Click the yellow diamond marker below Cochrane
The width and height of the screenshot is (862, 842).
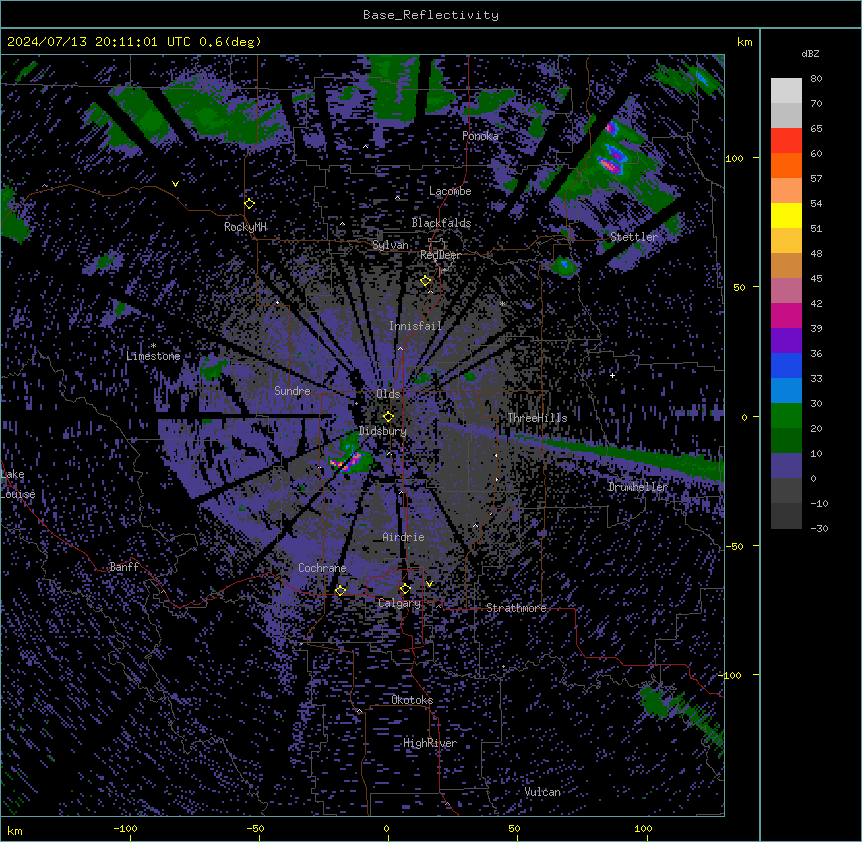[340, 590]
